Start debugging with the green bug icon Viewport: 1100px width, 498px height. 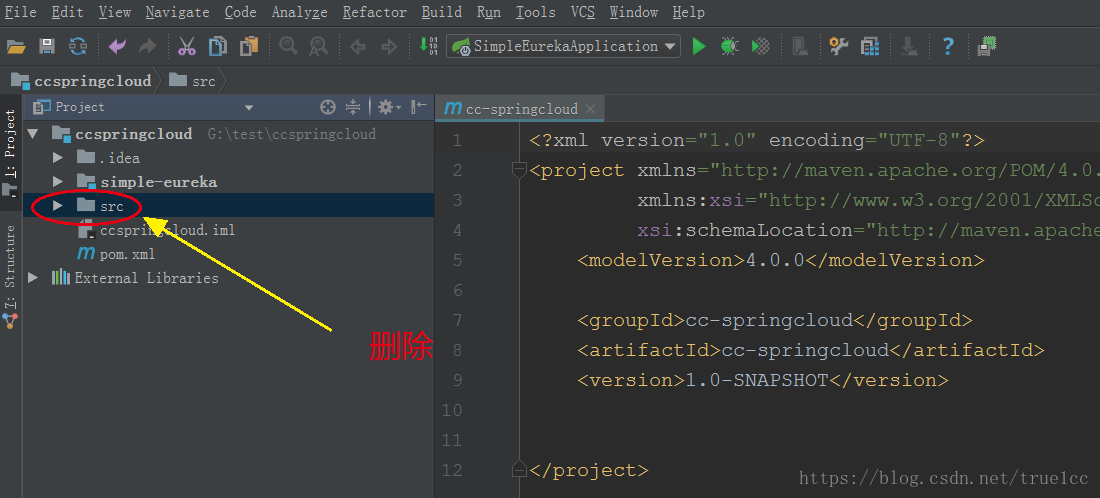[730, 47]
